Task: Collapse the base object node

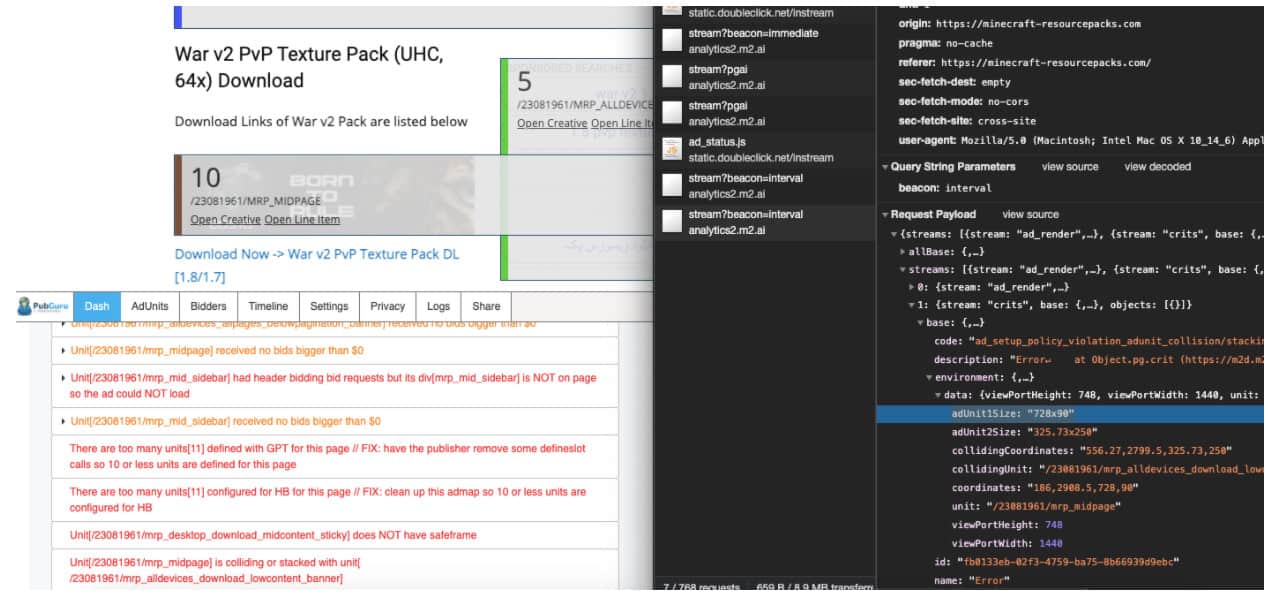Action: pos(920,323)
